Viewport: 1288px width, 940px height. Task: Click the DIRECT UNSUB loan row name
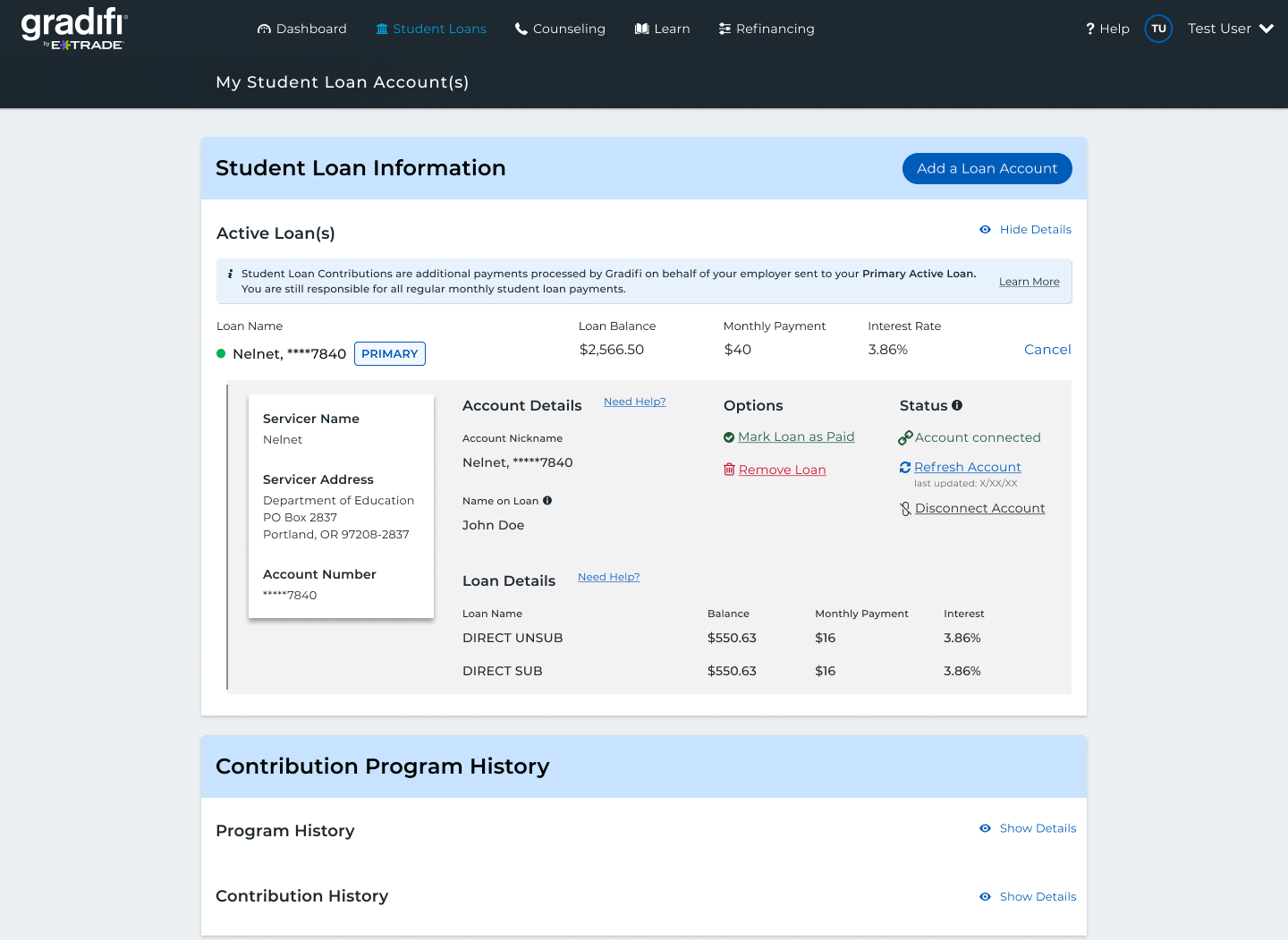tap(513, 638)
